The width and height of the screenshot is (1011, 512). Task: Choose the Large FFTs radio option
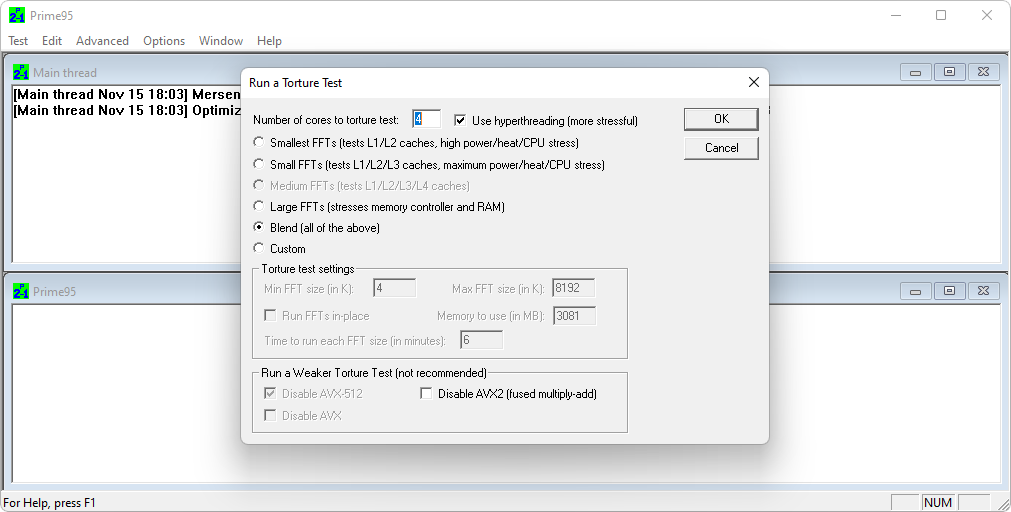260,207
